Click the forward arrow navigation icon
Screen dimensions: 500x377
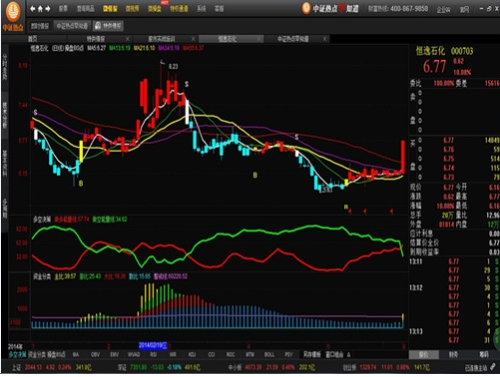point(48,9)
